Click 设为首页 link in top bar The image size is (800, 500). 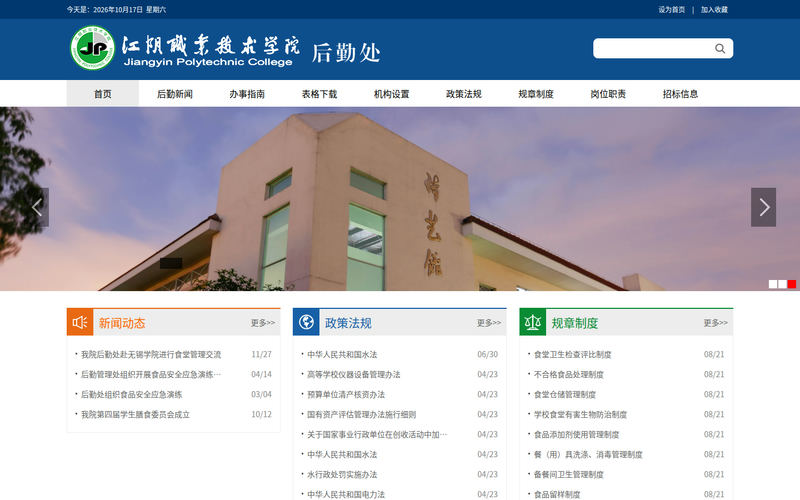(671, 10)
